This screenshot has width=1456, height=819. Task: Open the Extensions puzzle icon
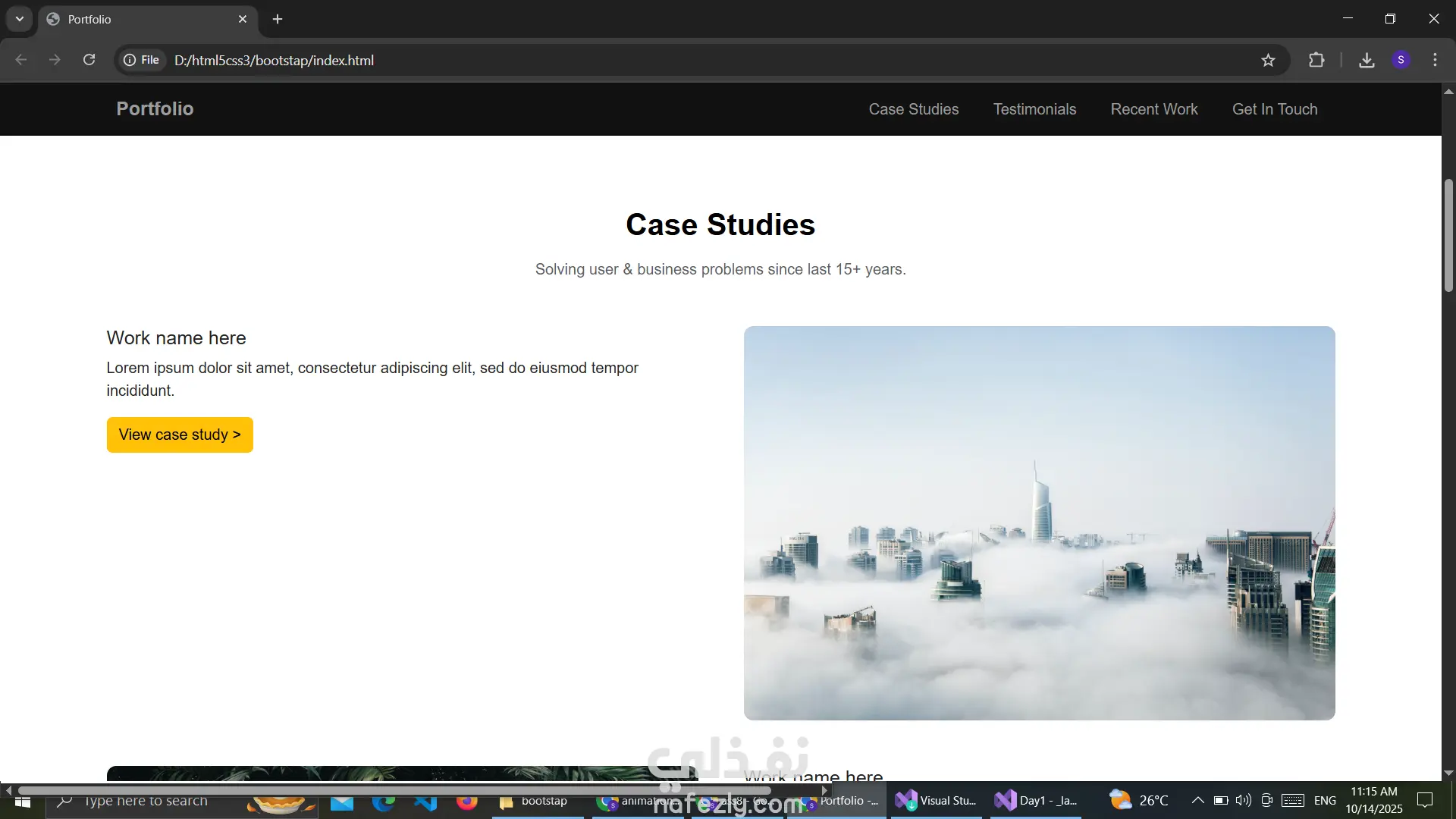click(x=1316, y=60)
